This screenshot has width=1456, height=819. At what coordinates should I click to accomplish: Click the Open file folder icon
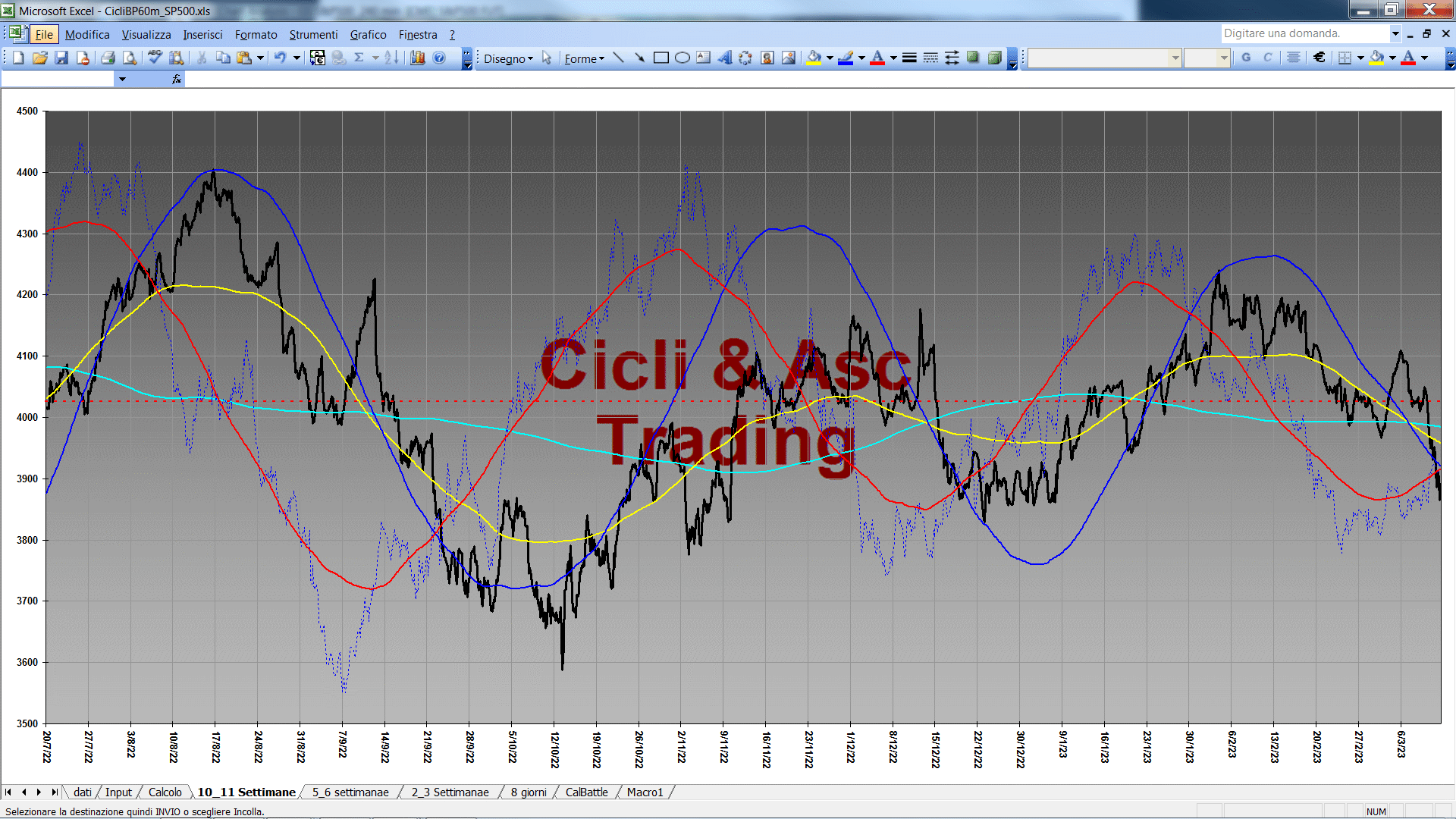click(x=40, y=58)
